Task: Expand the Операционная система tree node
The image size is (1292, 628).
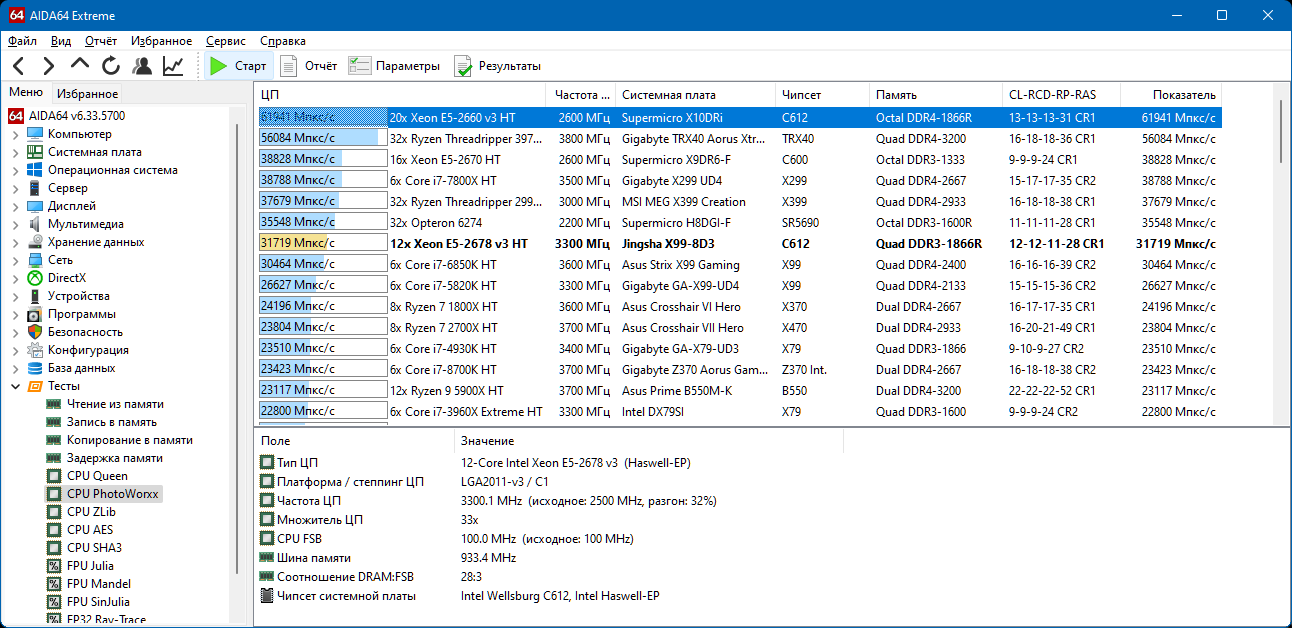Action: coord(15,170)
